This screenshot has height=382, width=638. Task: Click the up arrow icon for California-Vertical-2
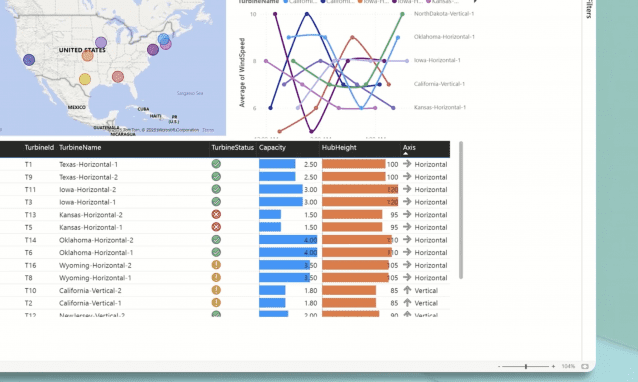407,290
